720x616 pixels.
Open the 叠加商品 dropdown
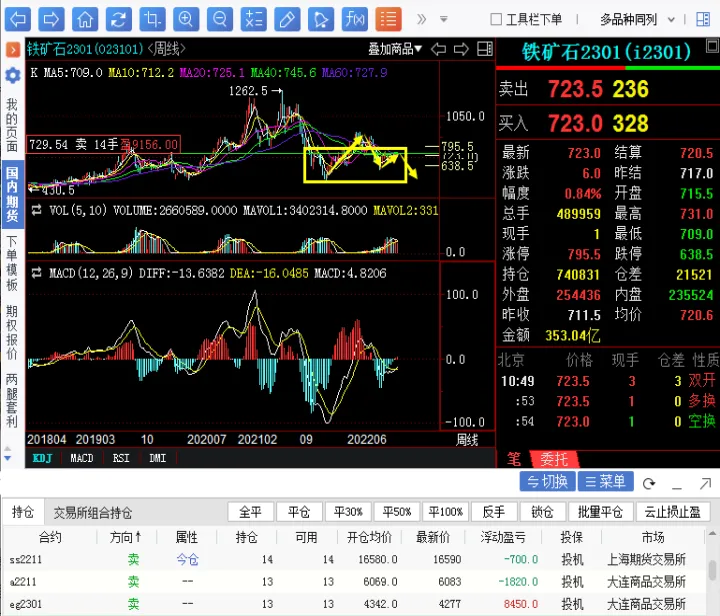click(x=395, y=49)
